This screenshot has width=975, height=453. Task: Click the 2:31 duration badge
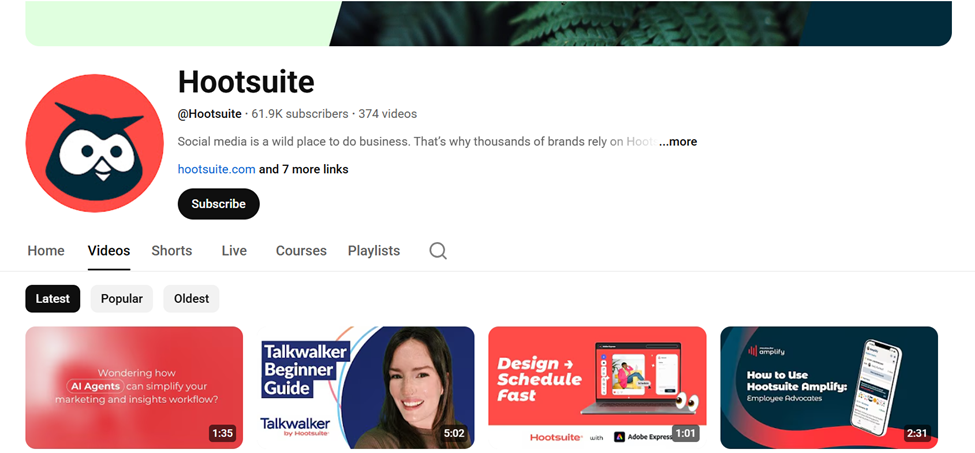tap(917, 433)
